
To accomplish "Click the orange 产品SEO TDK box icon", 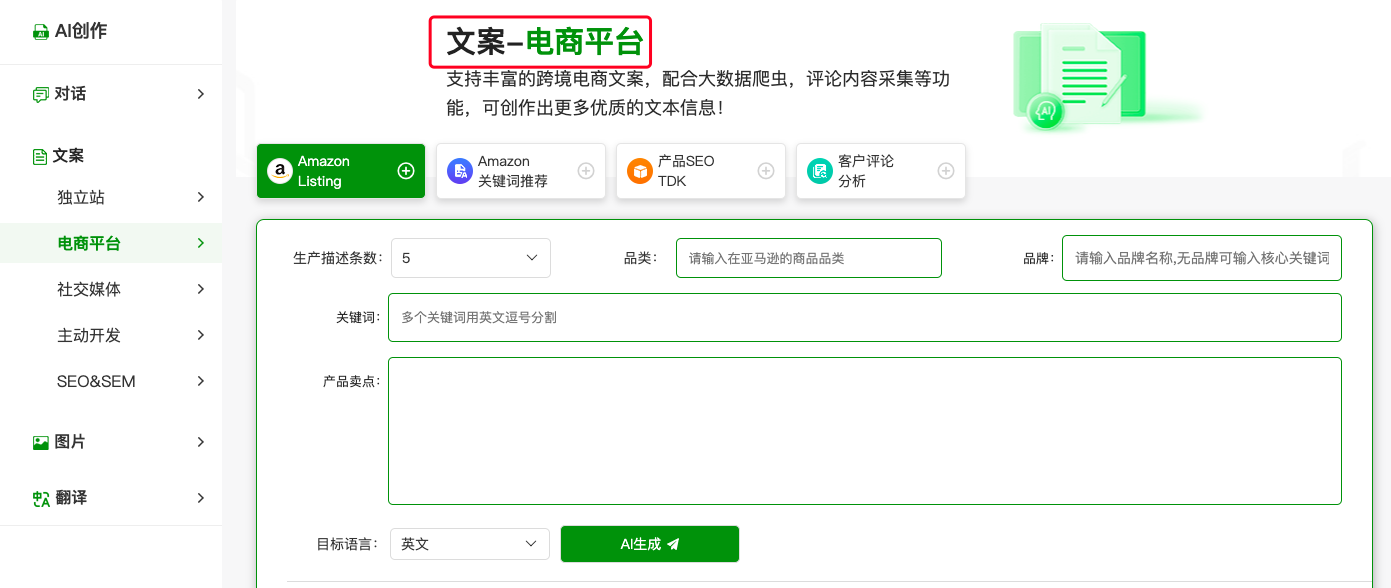I will [639, 171].
